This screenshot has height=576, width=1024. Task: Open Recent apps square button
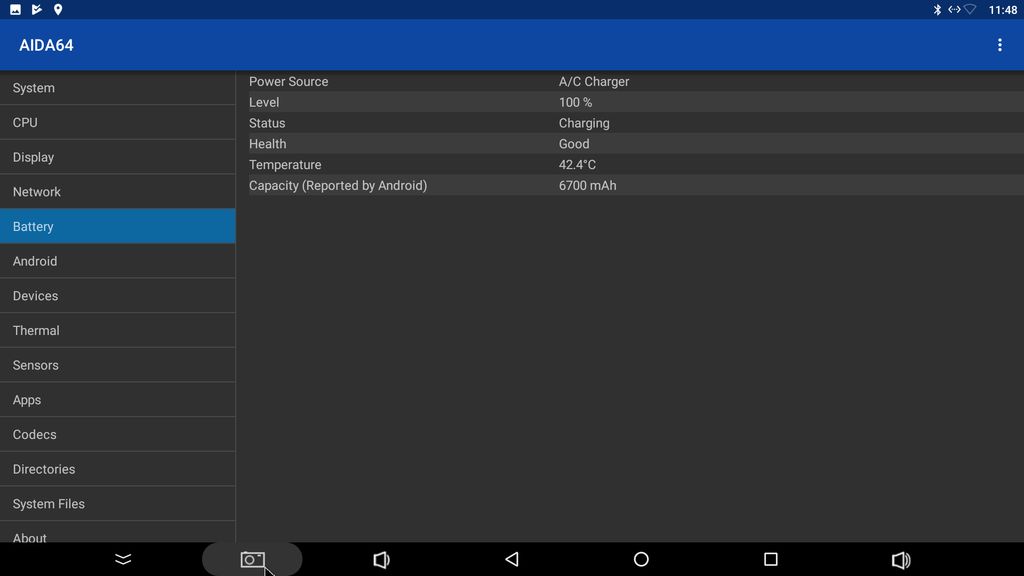point(770,559)
